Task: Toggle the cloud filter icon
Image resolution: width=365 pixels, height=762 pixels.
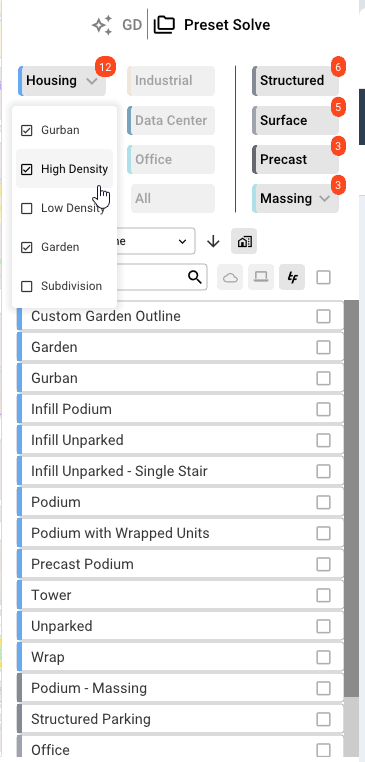Action: coord(230,277)
